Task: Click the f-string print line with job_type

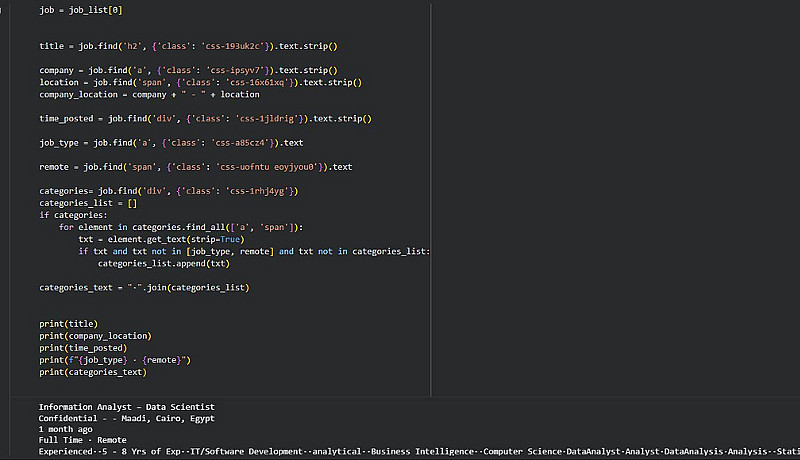Action: (115, 360)
